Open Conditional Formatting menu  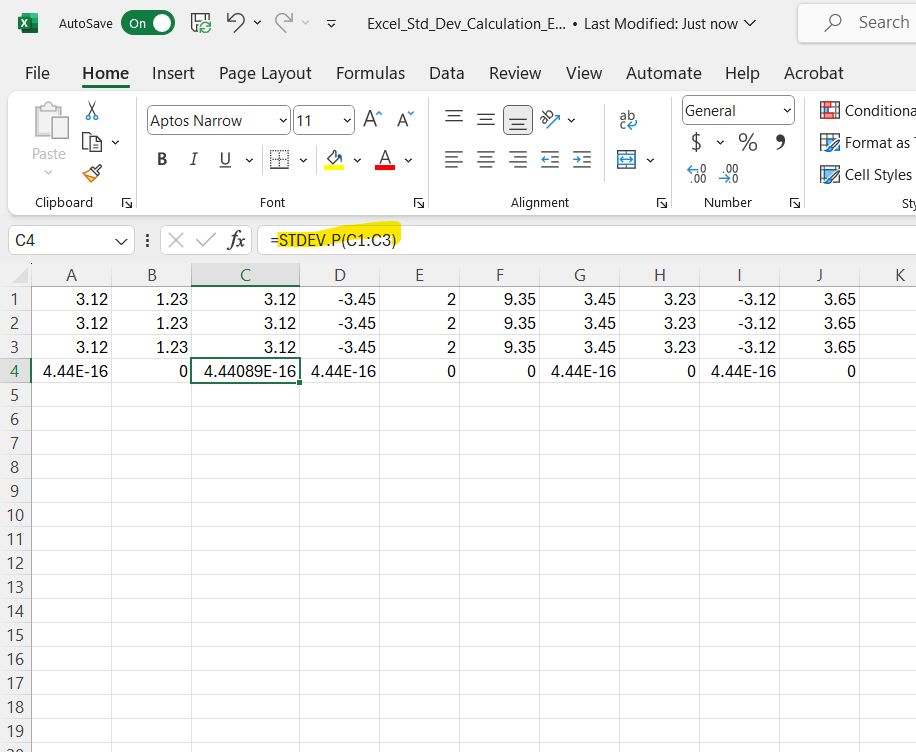867,110
